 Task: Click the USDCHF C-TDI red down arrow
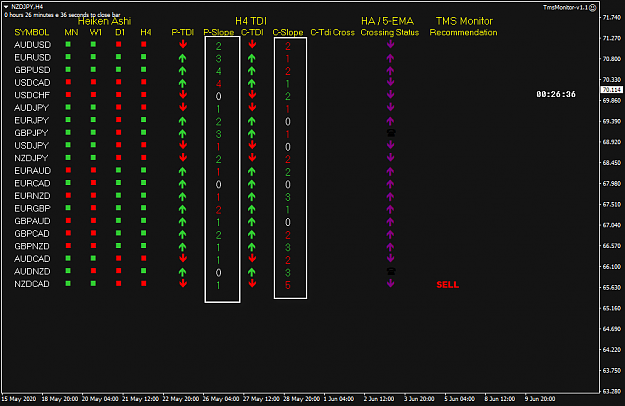[x=252, y=94]
